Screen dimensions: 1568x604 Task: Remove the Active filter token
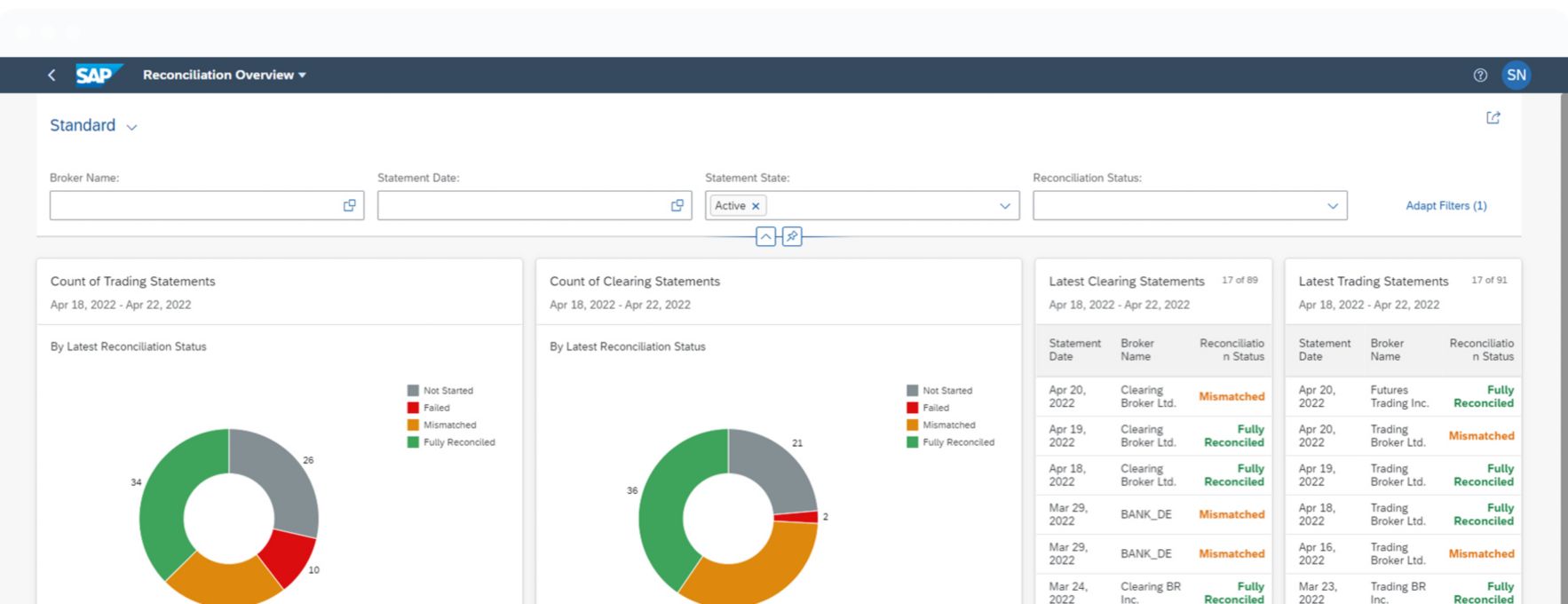click(x=756, y=206)
